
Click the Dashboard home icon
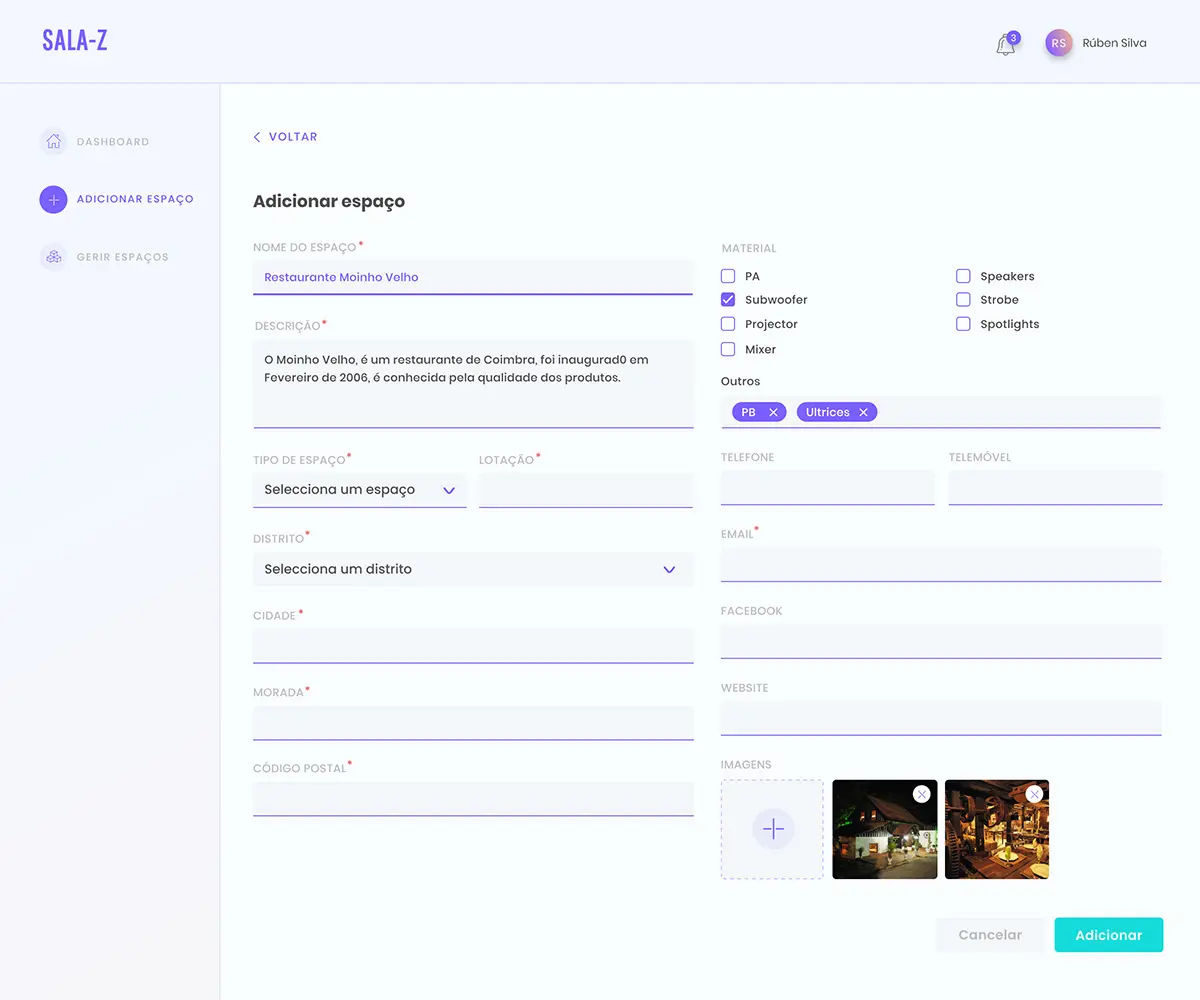(x=53, y=142)
